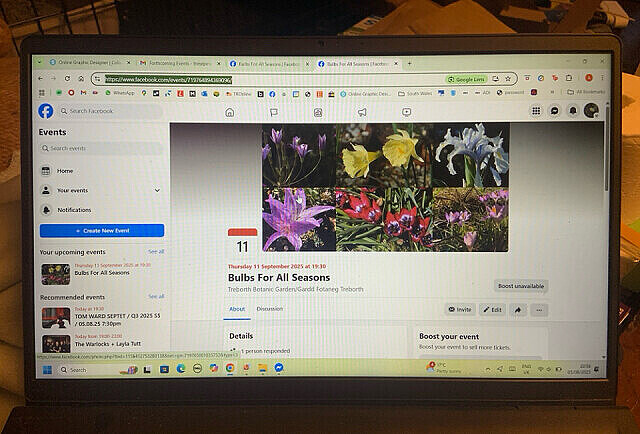Close the Online Graphic Designer tab

[x=129, y=62]
